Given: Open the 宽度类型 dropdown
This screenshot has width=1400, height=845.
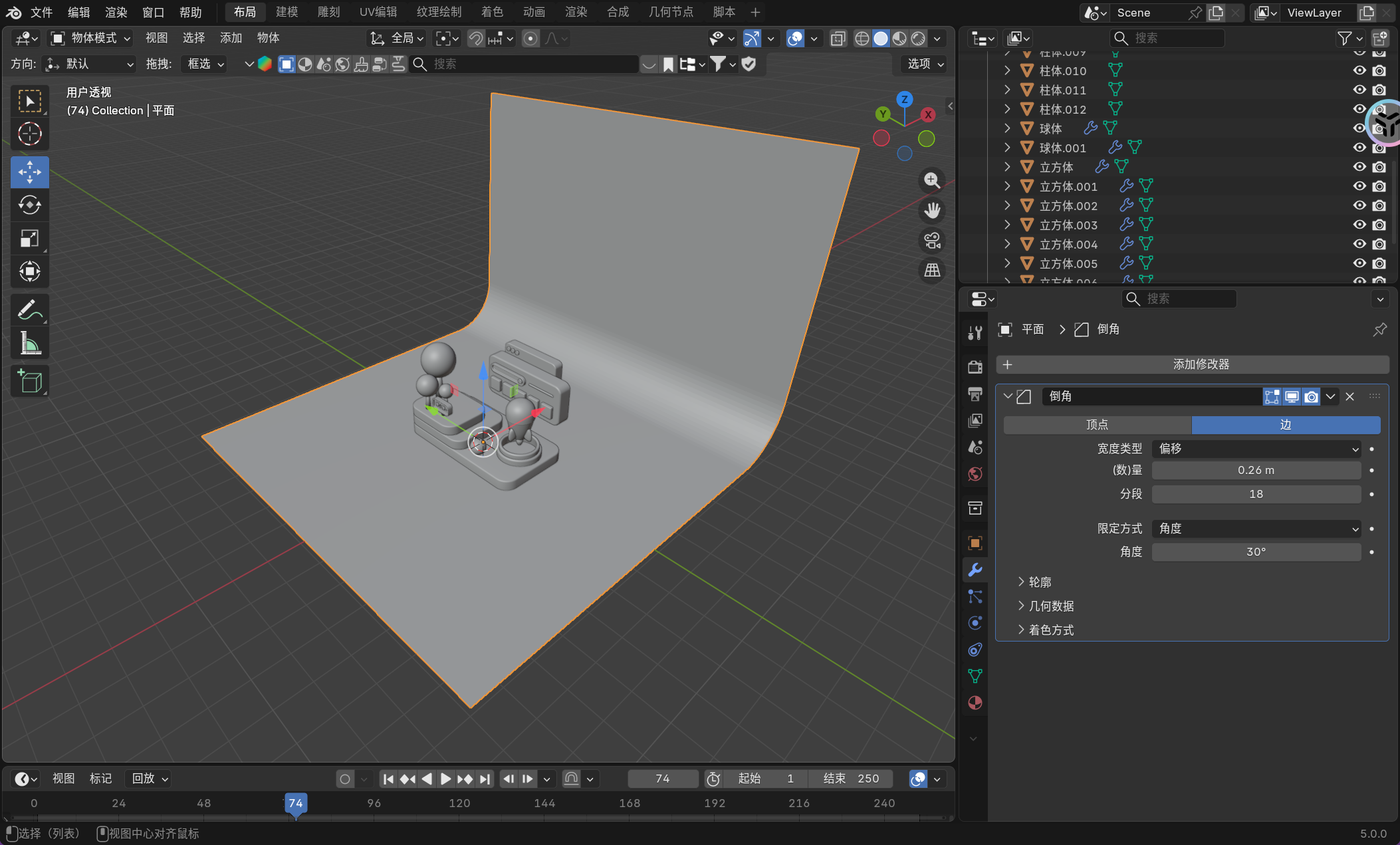Looking at the screenshot, I should (x=1256, y=449).
